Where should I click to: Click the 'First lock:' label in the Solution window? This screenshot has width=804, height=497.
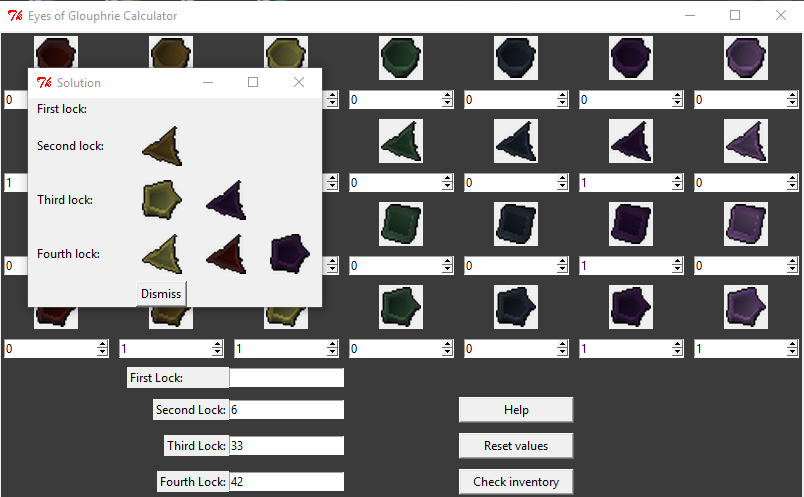point(62,109)
